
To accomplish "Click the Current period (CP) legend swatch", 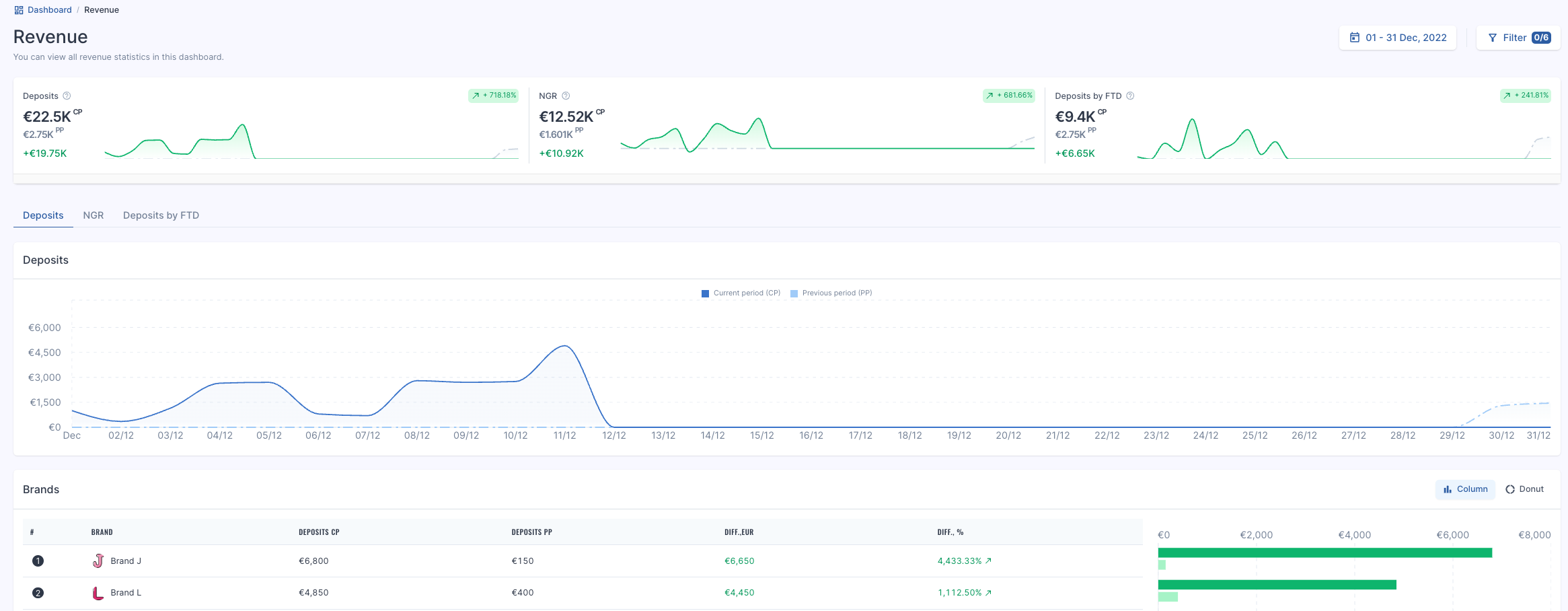I will click(x=705, y=293).
